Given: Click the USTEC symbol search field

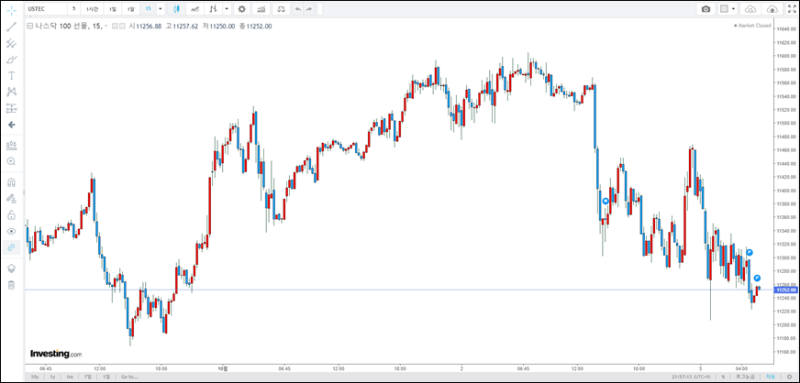Looking at the screenshot, I should [x=46, y=9].
